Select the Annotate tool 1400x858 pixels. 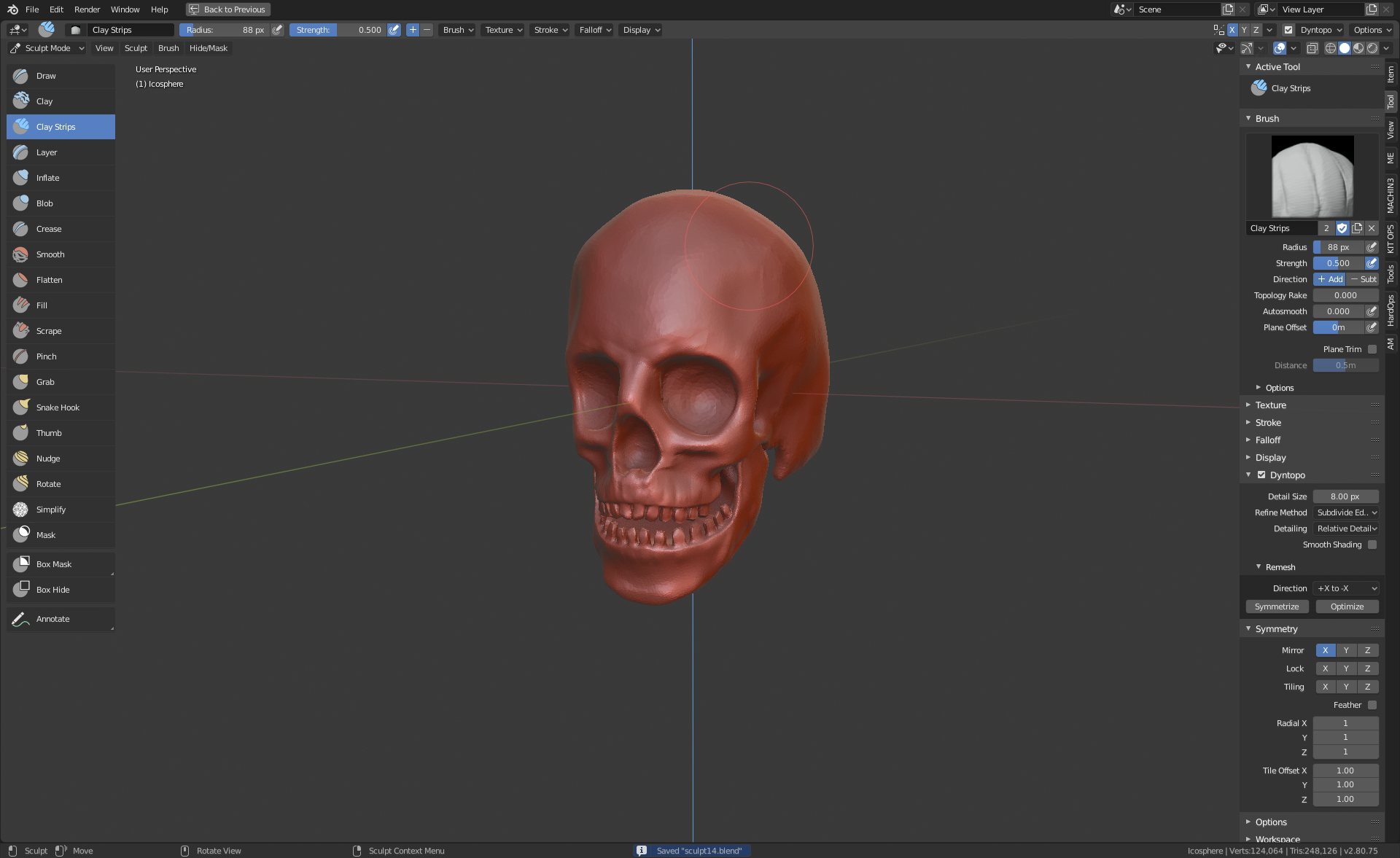click(53, 619)
